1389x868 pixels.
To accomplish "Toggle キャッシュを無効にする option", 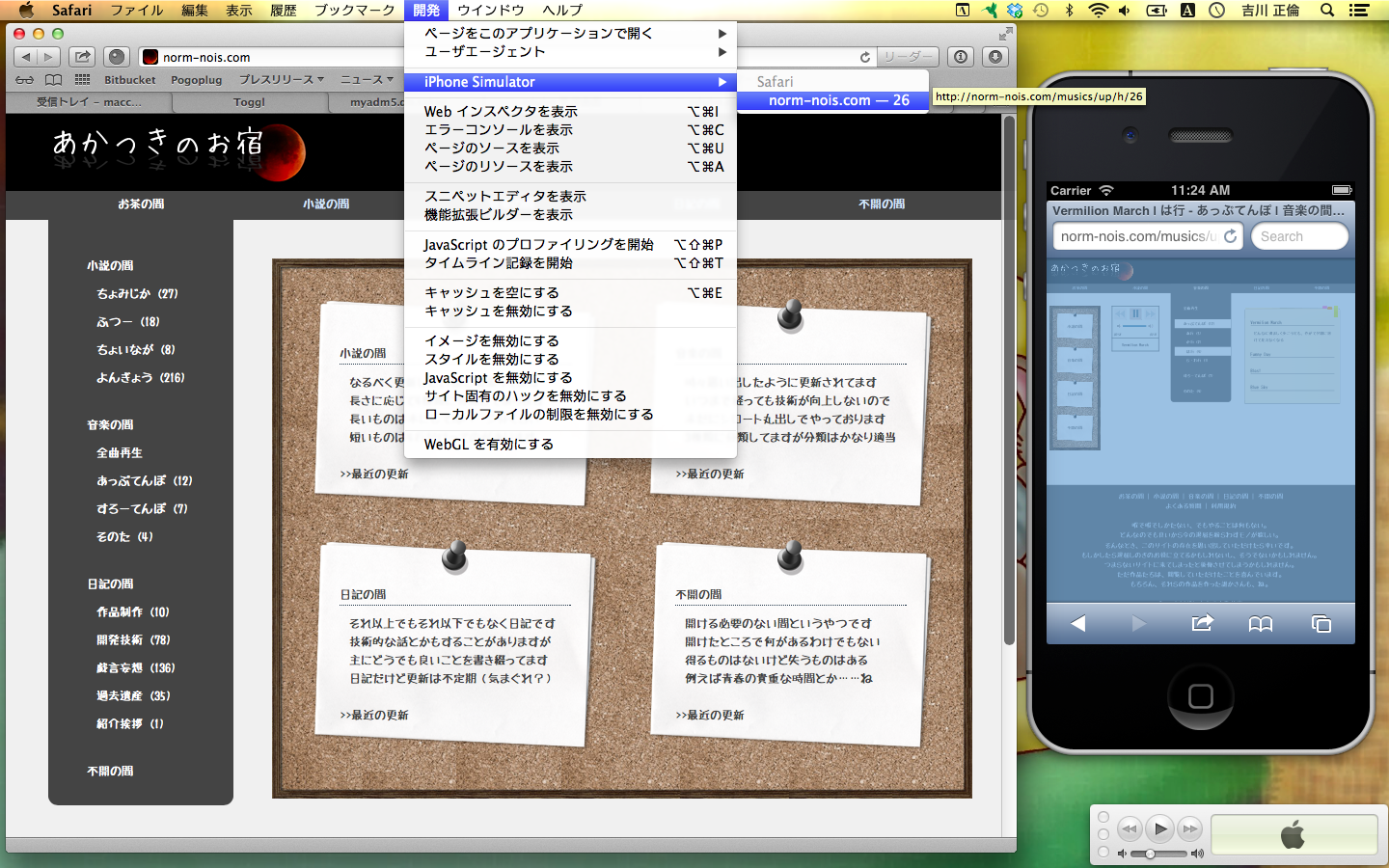I will [499, 312].
